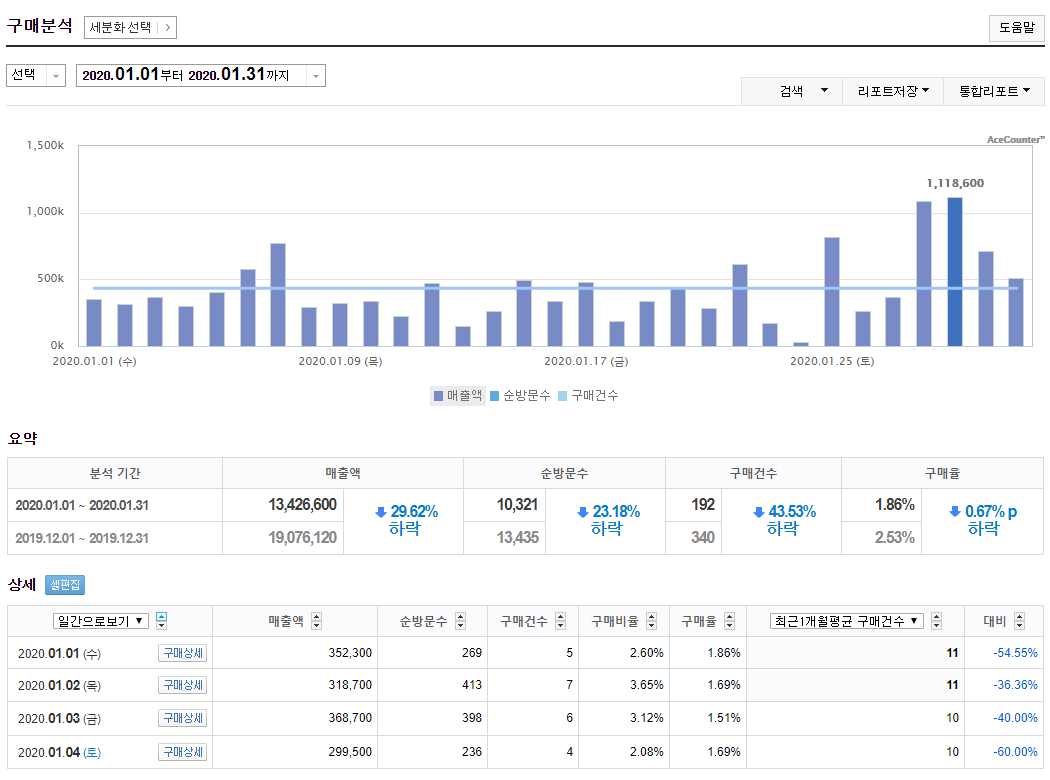The height and width of the screenshot is (780, 1050).
Task: Click the date sort icon beside 일간으로보기
Action: point(162,620)
